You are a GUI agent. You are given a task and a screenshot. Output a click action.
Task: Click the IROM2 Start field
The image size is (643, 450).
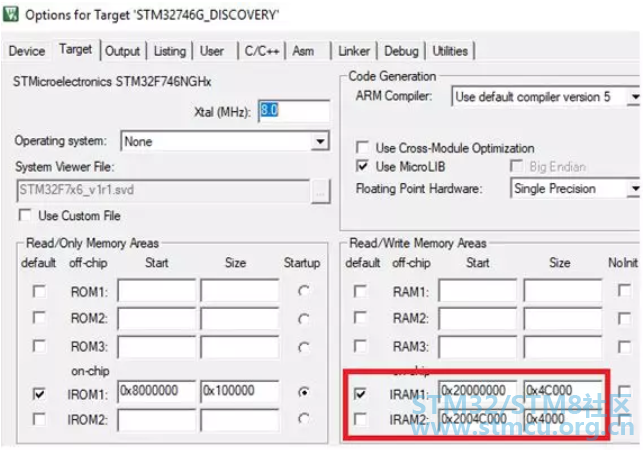[x=157, y=420]
